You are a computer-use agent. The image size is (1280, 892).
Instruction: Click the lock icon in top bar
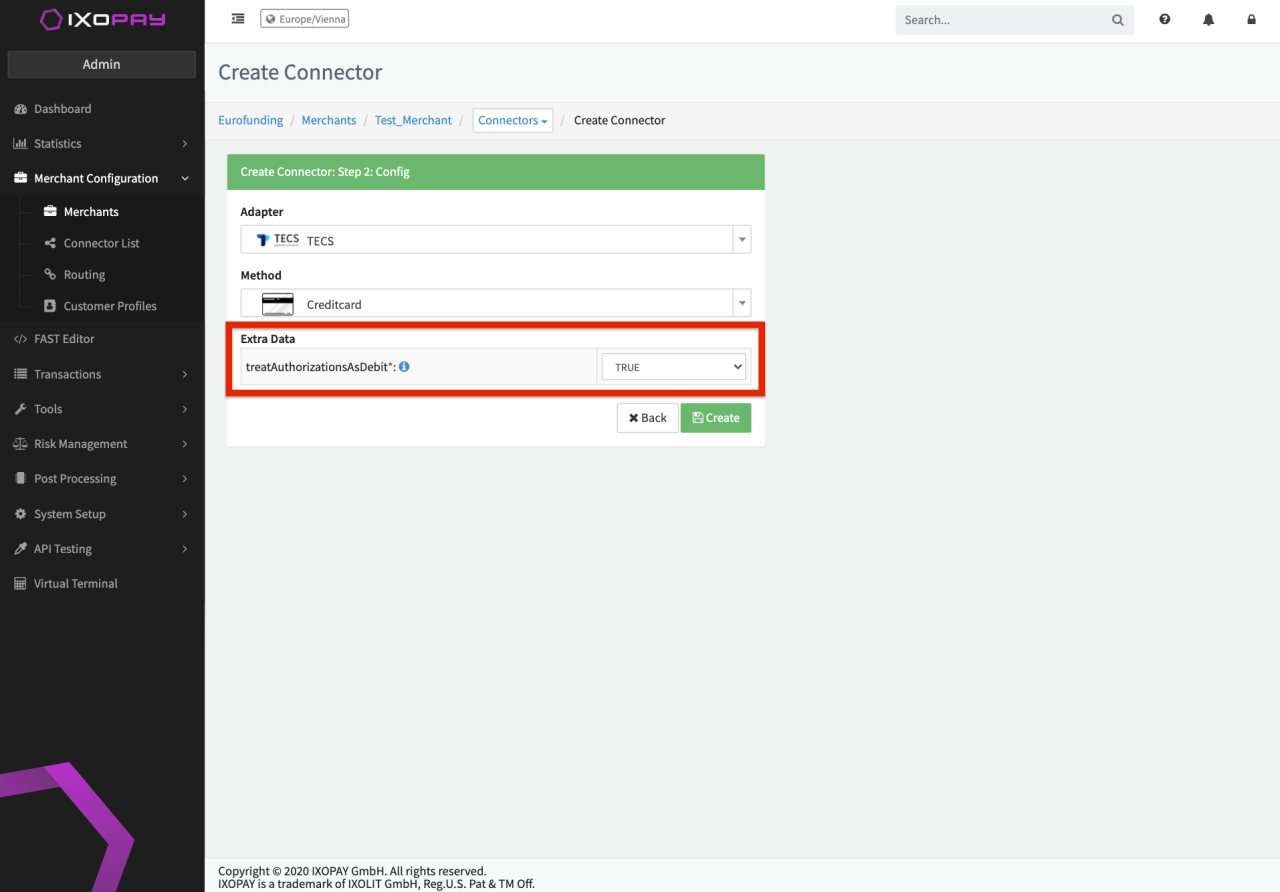[x=1251, y=19]
